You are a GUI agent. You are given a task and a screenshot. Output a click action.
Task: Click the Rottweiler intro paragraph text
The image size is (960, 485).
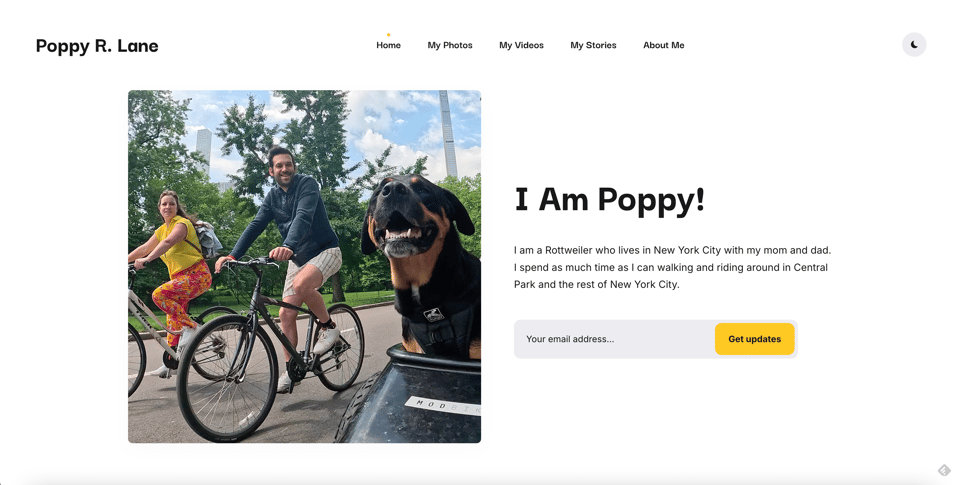[x=672, y=267]
